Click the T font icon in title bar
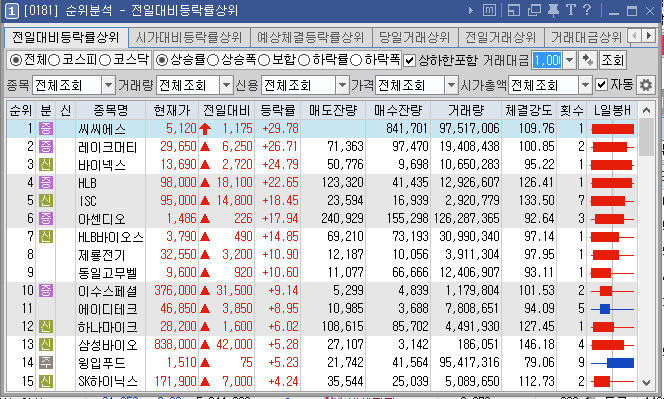Screen dimensions: 664x399 (570, 10)
